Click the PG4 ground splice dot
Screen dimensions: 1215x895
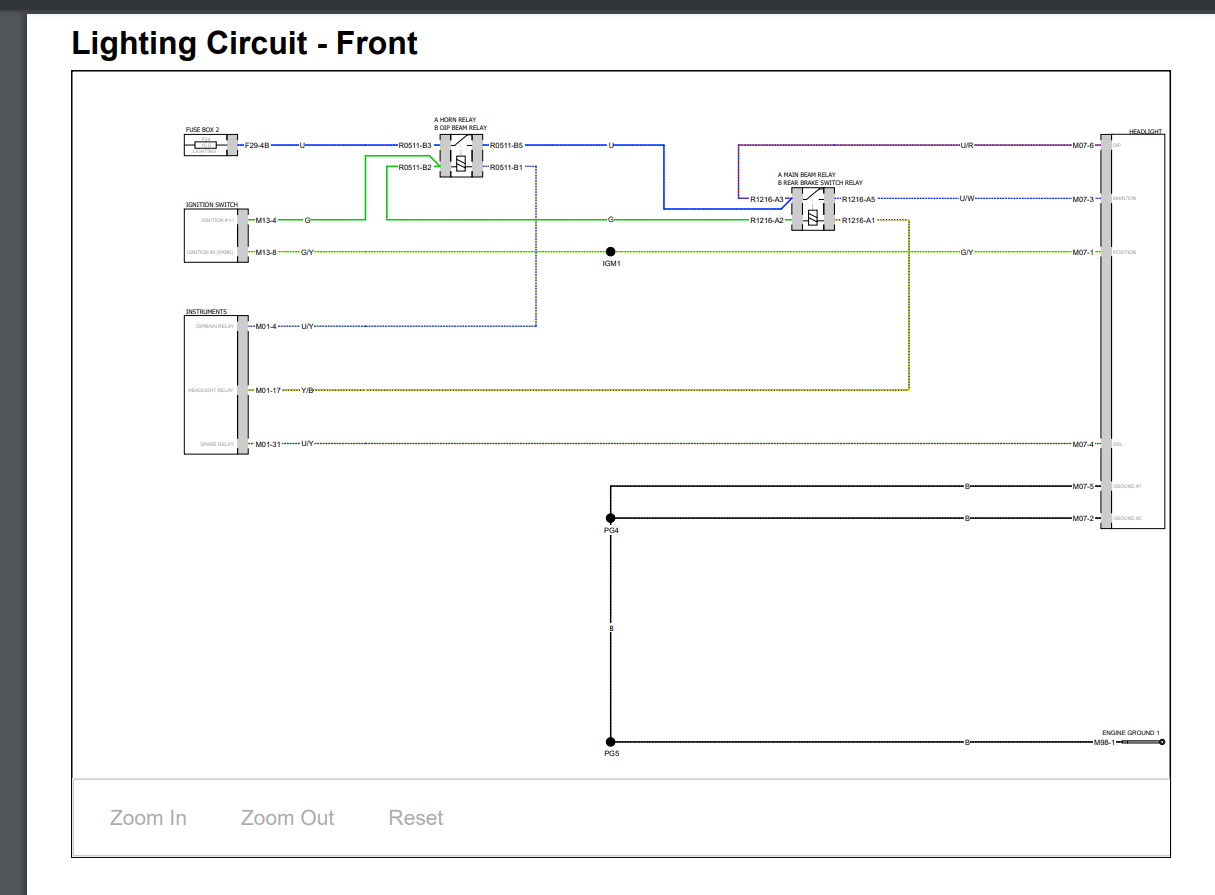click(x=610, y=518)
